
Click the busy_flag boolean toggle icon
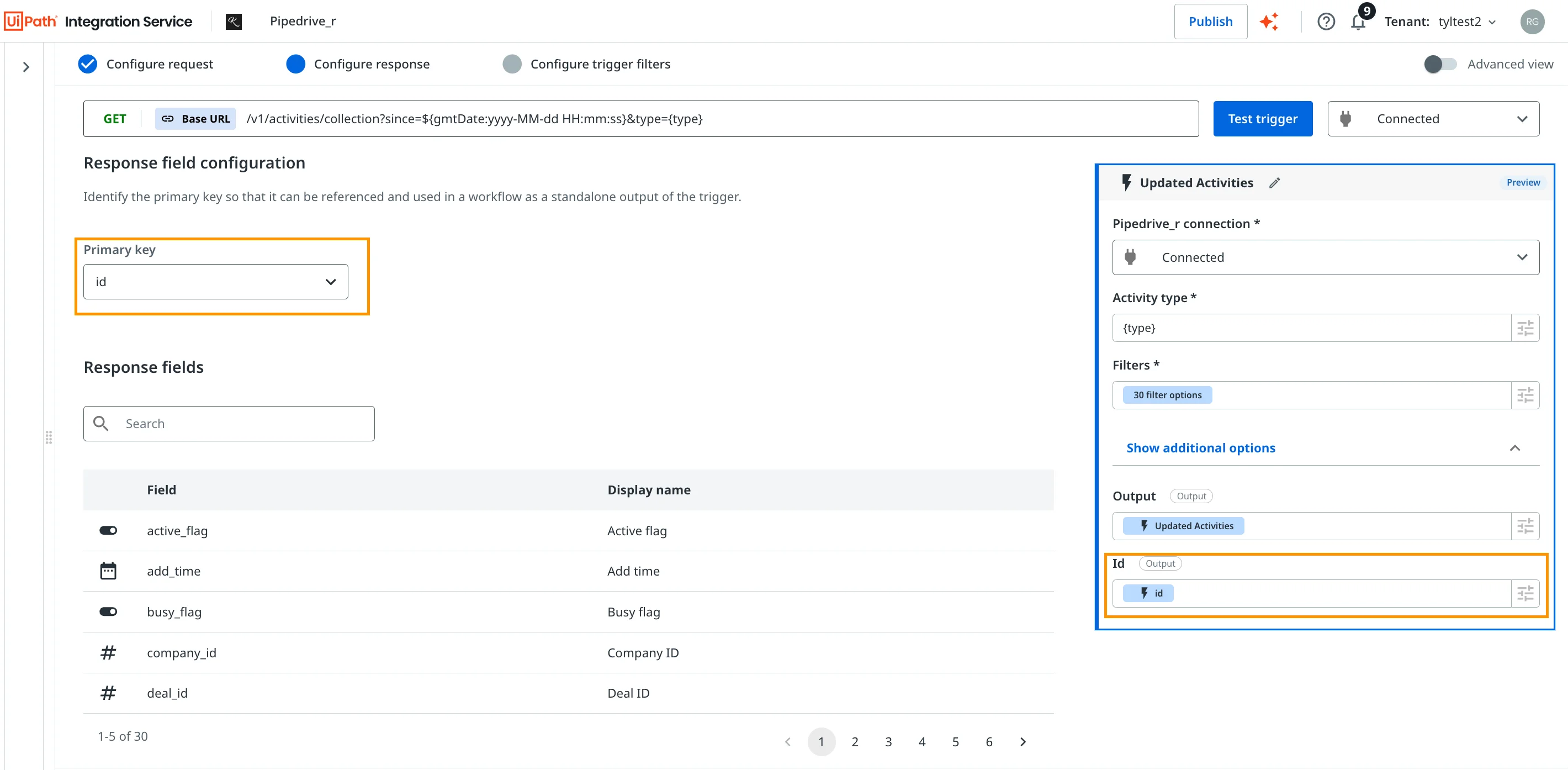(108, 611)
